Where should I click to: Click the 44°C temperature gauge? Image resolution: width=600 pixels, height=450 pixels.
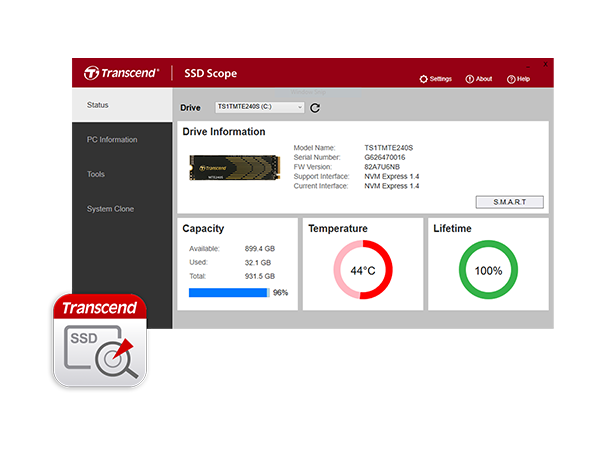coord(363,270)
